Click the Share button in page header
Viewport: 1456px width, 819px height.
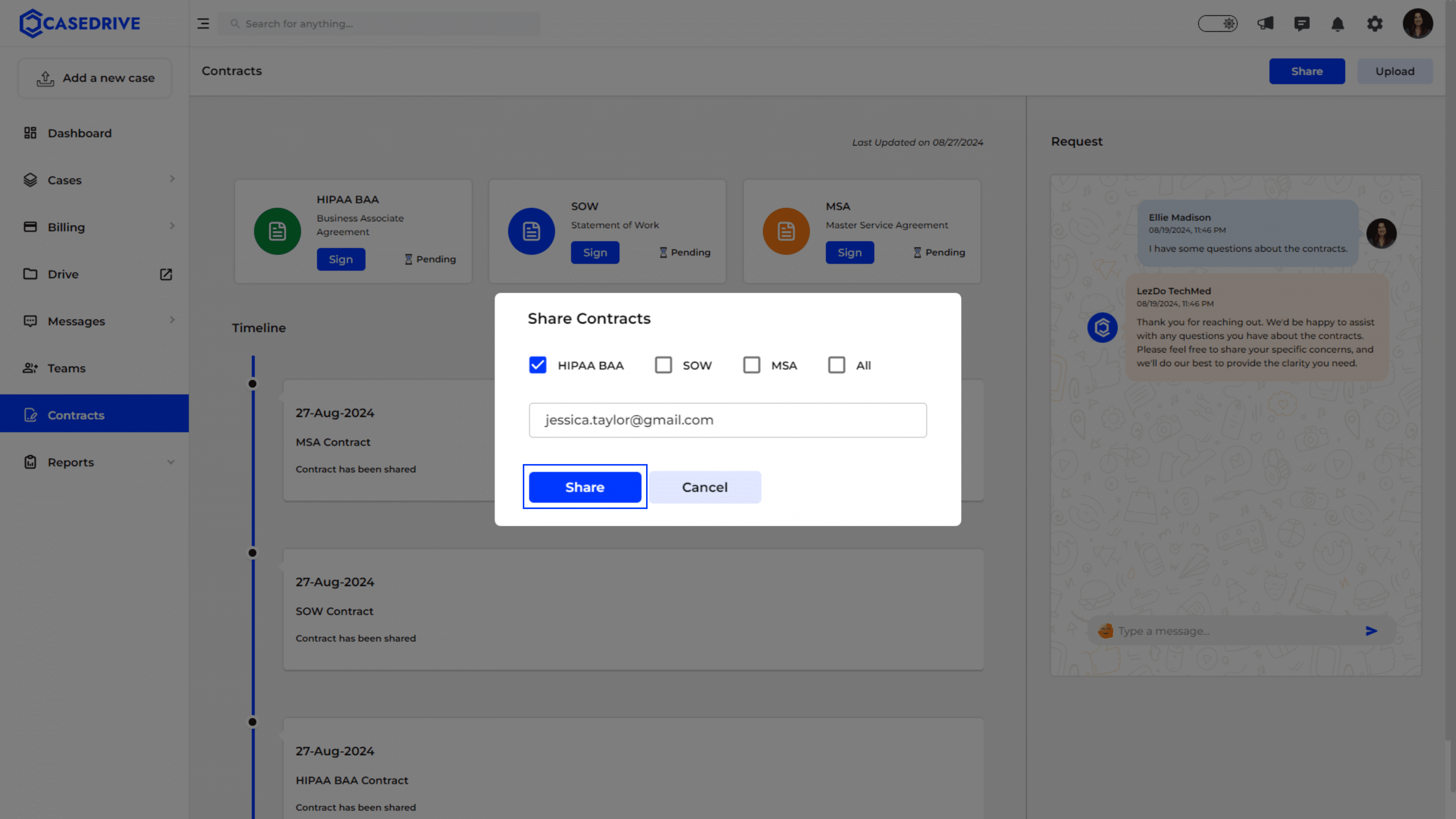(x=1307, y=71)
